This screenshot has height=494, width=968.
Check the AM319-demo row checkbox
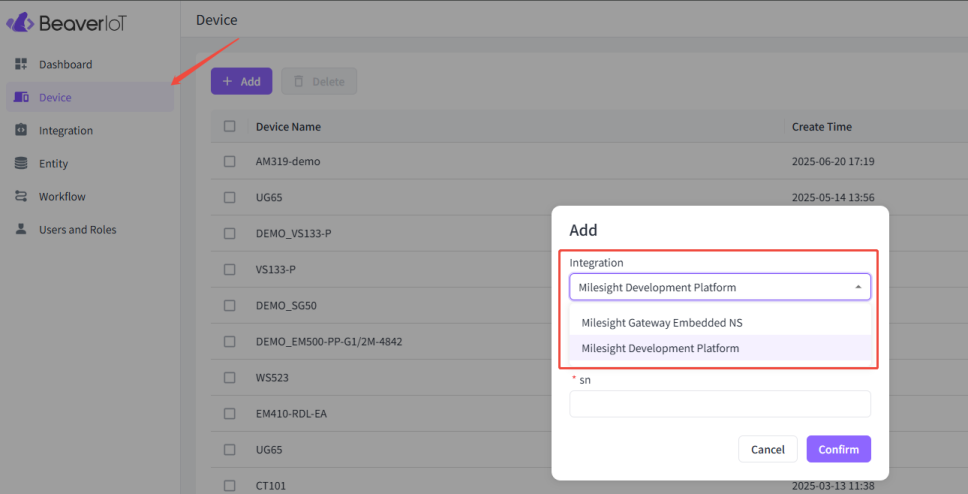[x=230, y=161]
